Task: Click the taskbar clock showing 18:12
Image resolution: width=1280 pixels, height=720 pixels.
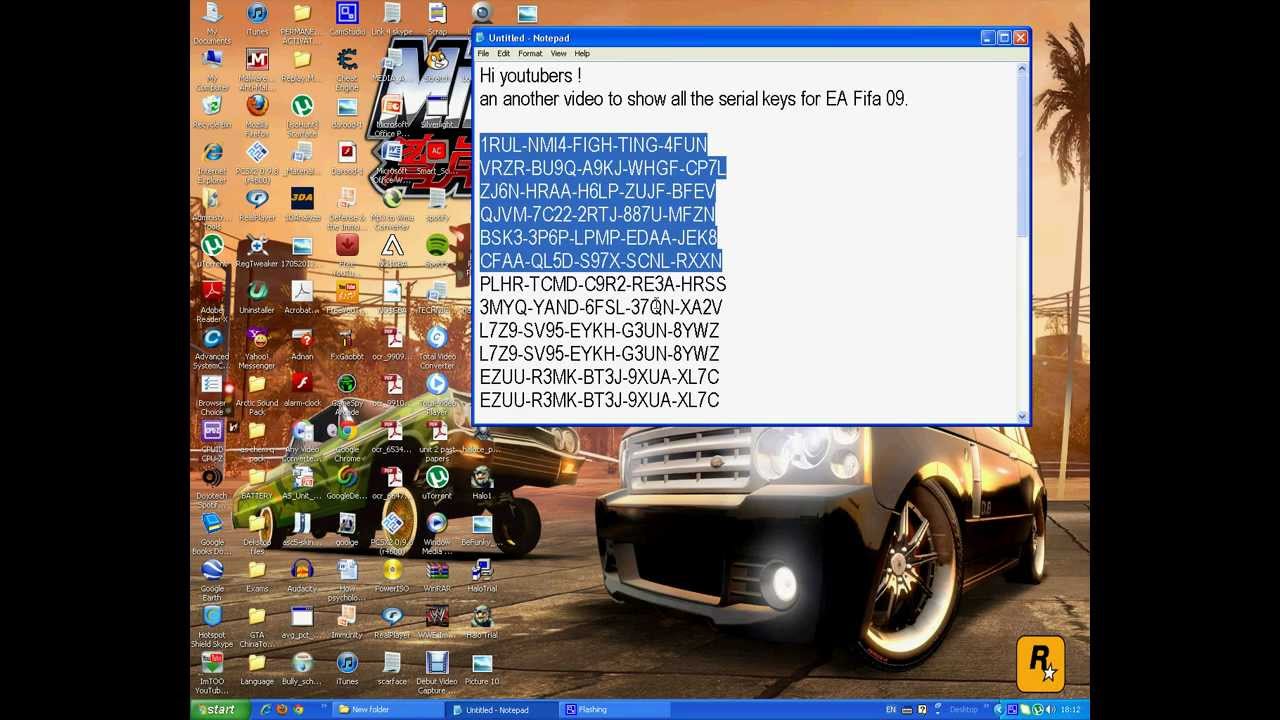Action: tap(1070, 710)
